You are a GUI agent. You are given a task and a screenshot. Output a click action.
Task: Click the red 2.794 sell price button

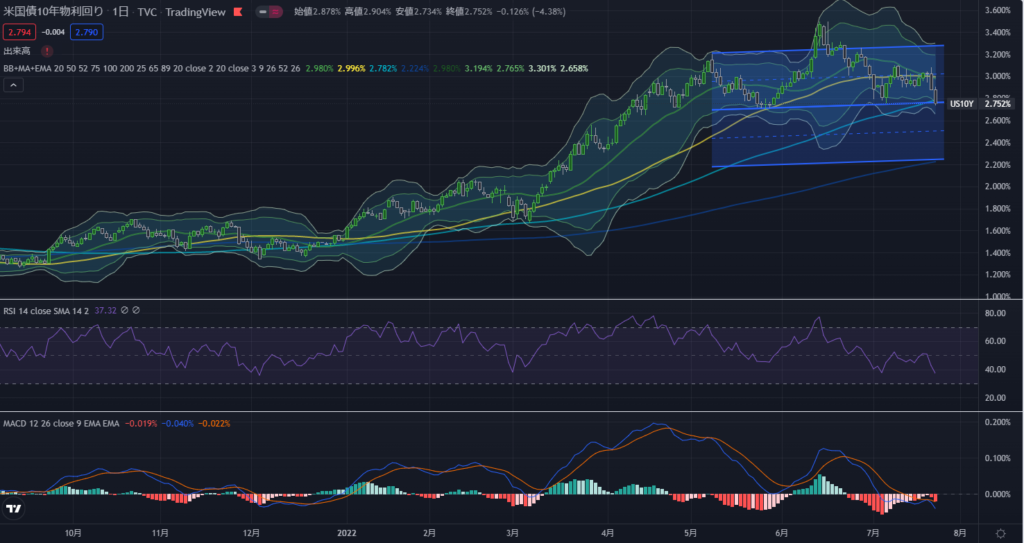19,32
